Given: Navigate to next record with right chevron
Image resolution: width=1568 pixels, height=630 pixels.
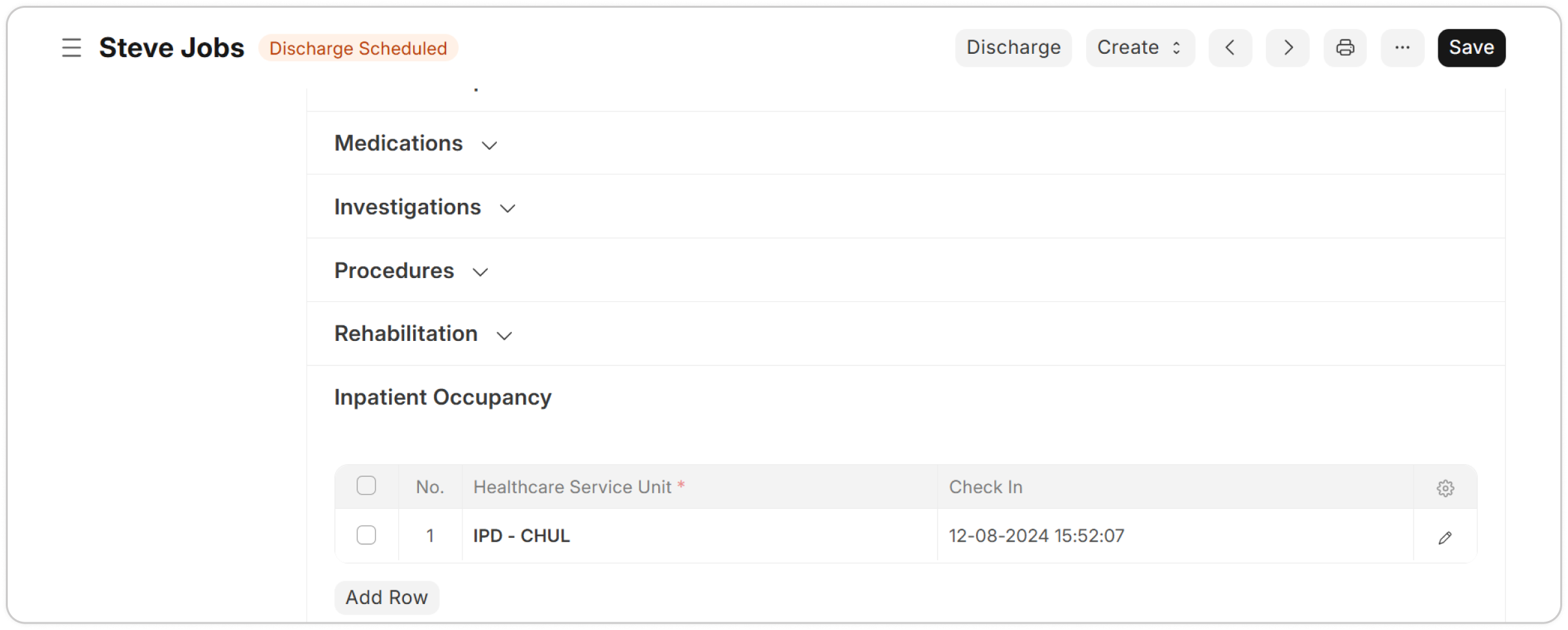Looking at the screenshot, I should (x=1287, y=47).
